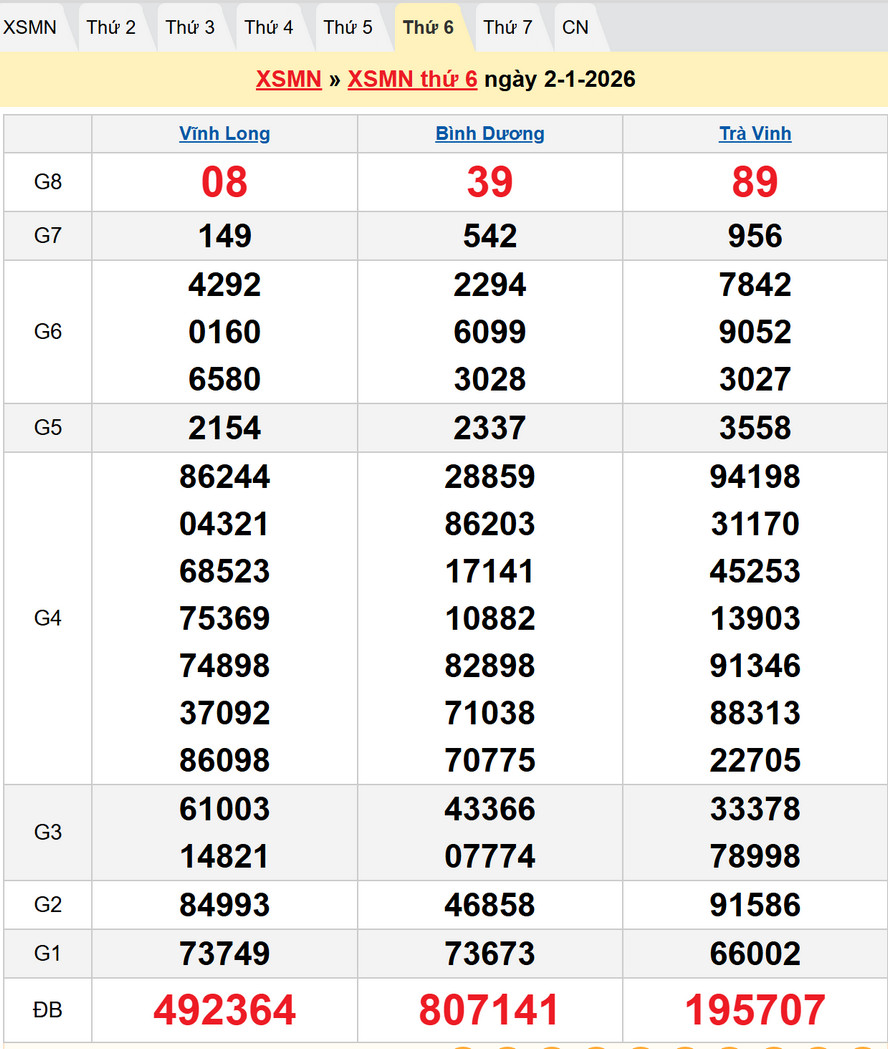The width and height of the screenshot is (888, 1049).
Task: Click the Trà Vinh province link
Action: click(755, 134)
